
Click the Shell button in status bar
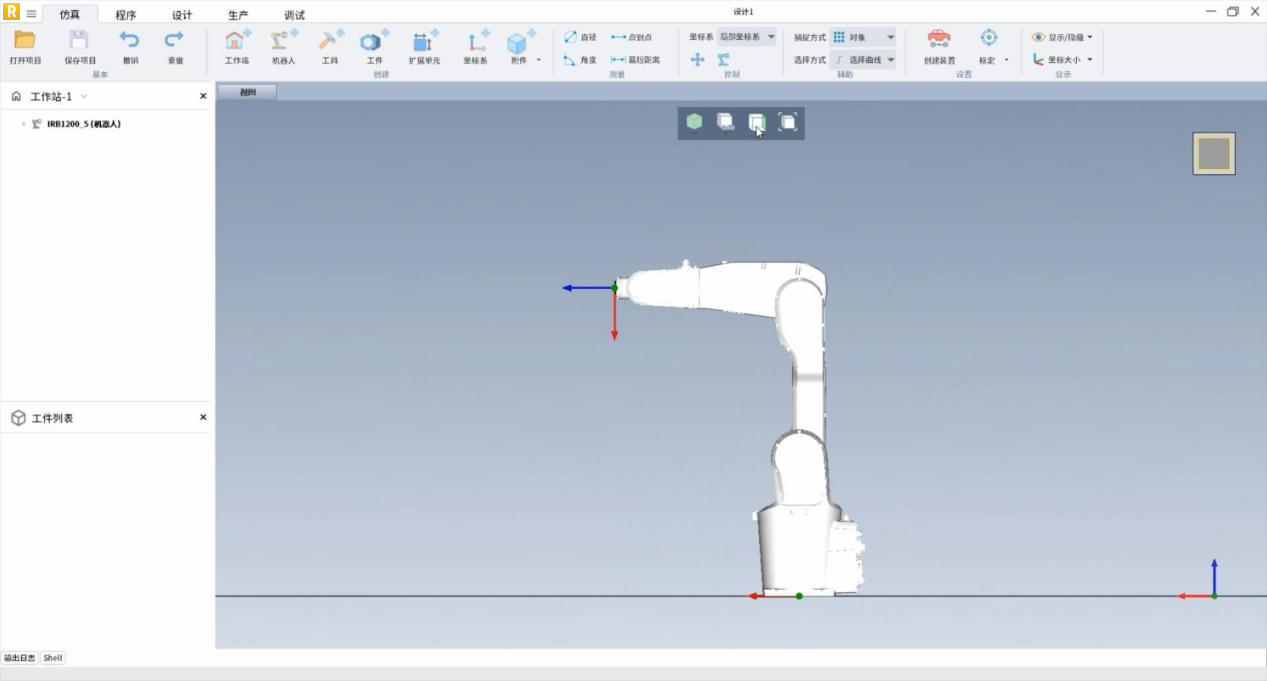(x=53, y=658)
